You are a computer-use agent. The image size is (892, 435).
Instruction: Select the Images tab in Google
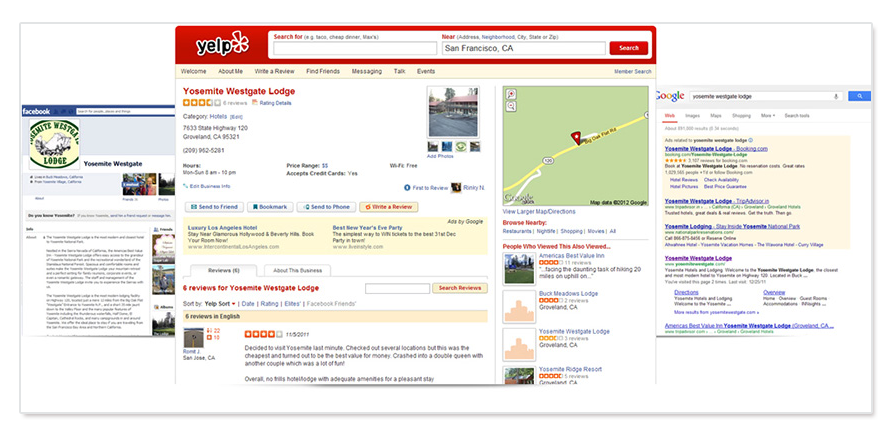click(x=692, y=115)
